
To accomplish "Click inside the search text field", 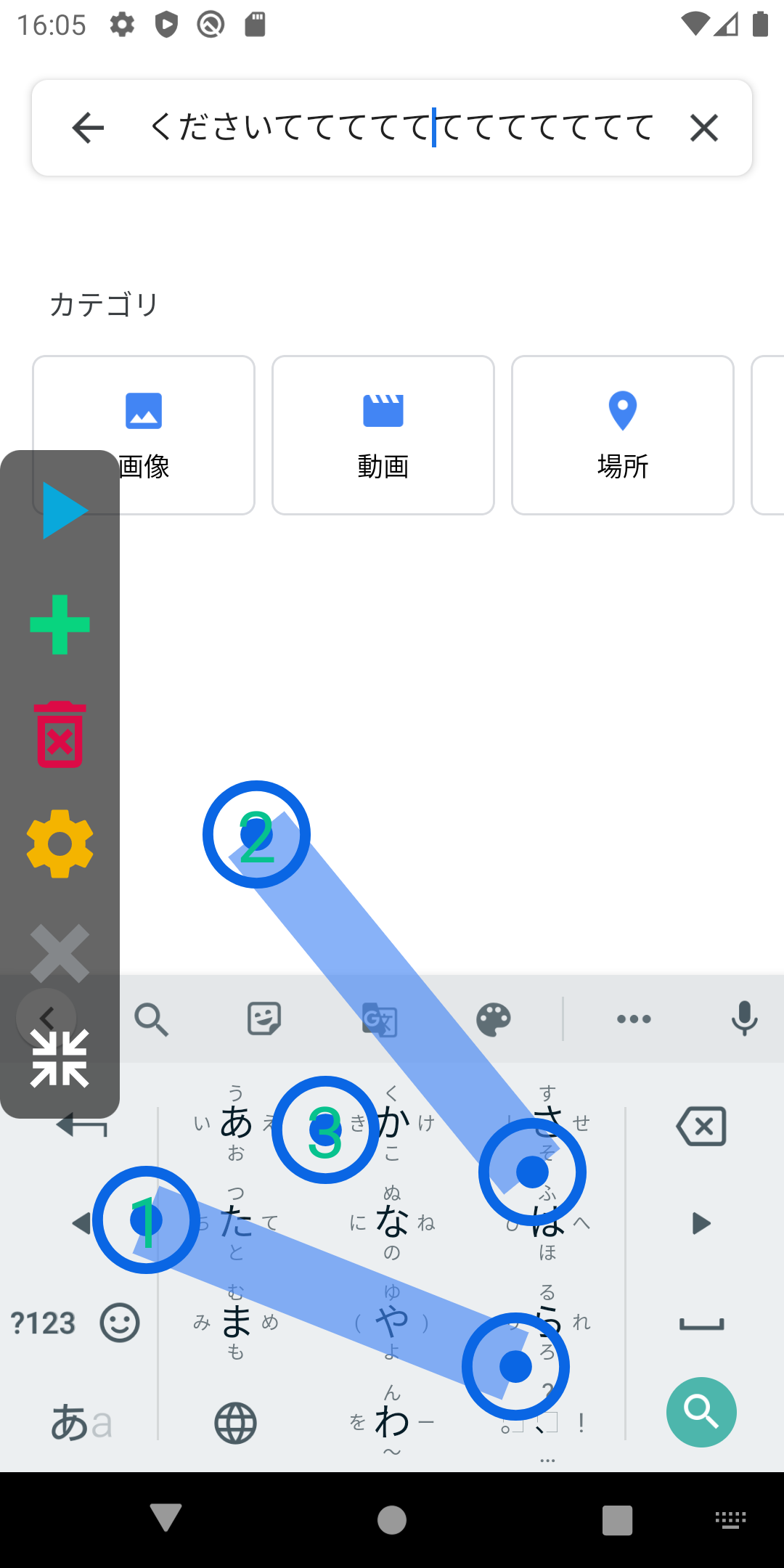I will [x=401, y=128].
